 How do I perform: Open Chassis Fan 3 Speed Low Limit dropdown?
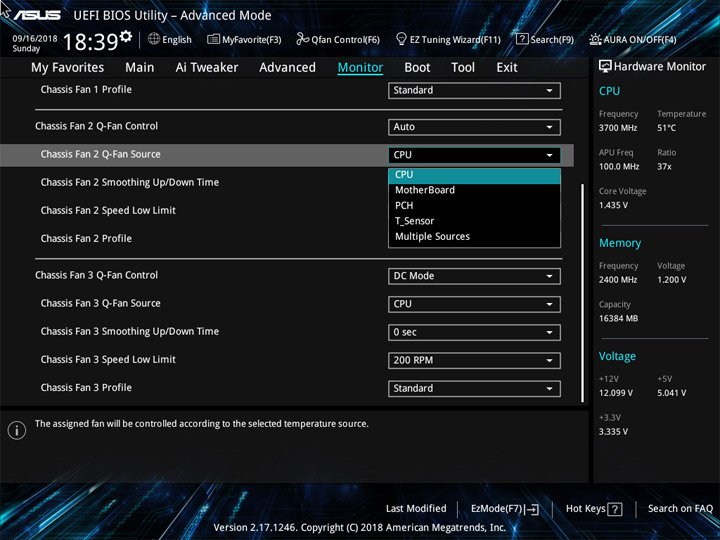pyautogui.click(x=474, y=360)
